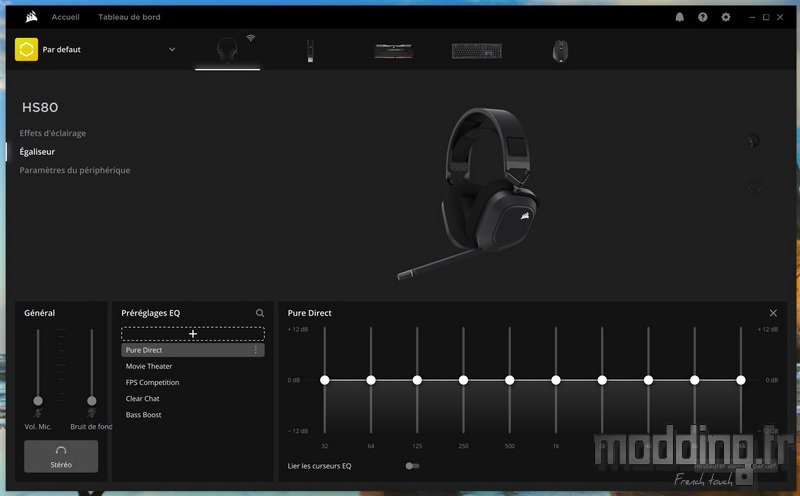This screenshot has width=800, height=496.
Task: Select the wireless dongle device icon
Action: (310, 51)
